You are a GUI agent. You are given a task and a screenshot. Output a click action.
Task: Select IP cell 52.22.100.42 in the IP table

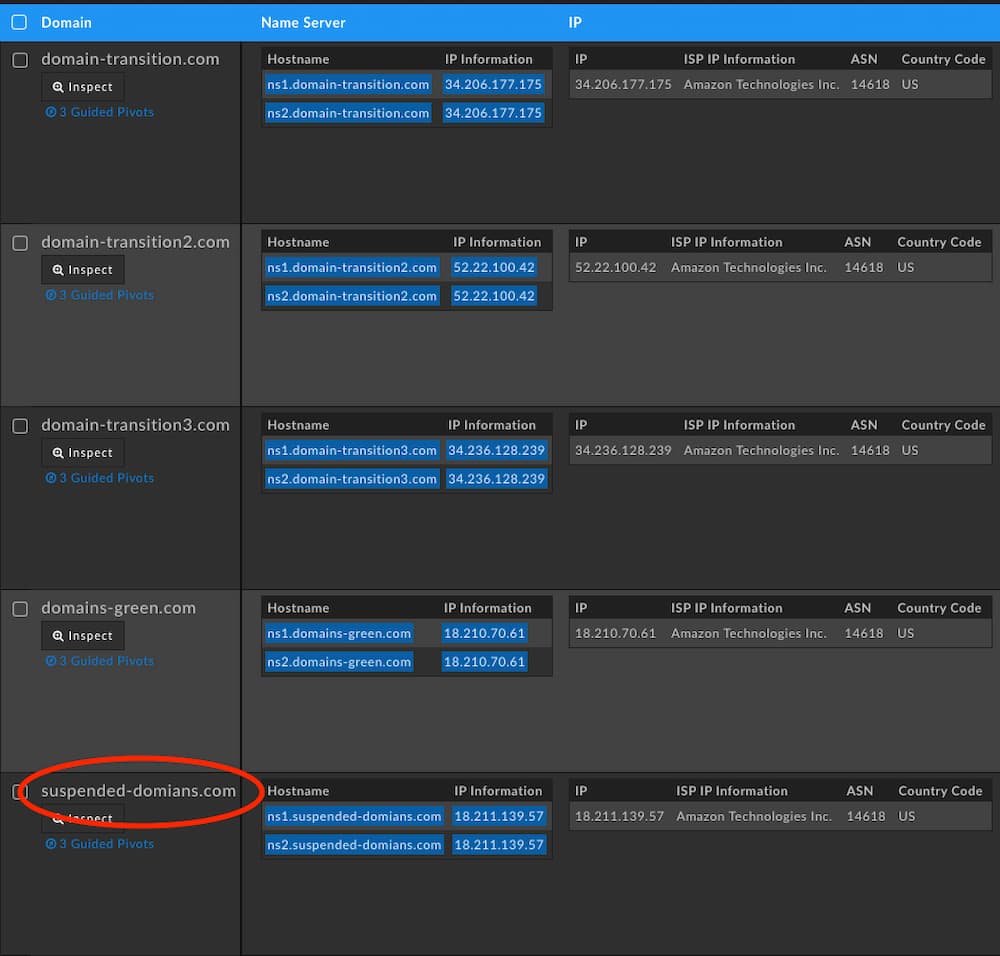click(615, 267)
